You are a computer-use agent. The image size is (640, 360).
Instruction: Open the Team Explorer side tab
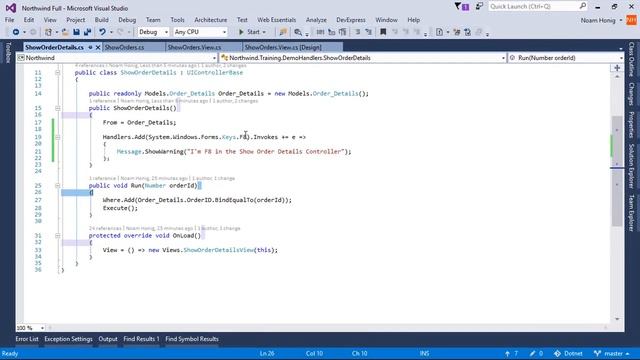(631, 212)
